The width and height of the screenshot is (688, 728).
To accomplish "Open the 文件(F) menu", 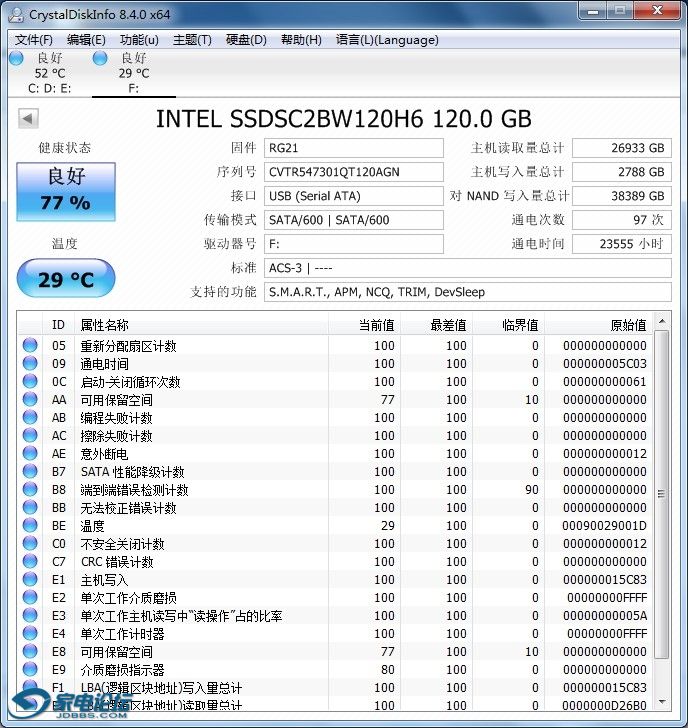I will pos(33,40).
